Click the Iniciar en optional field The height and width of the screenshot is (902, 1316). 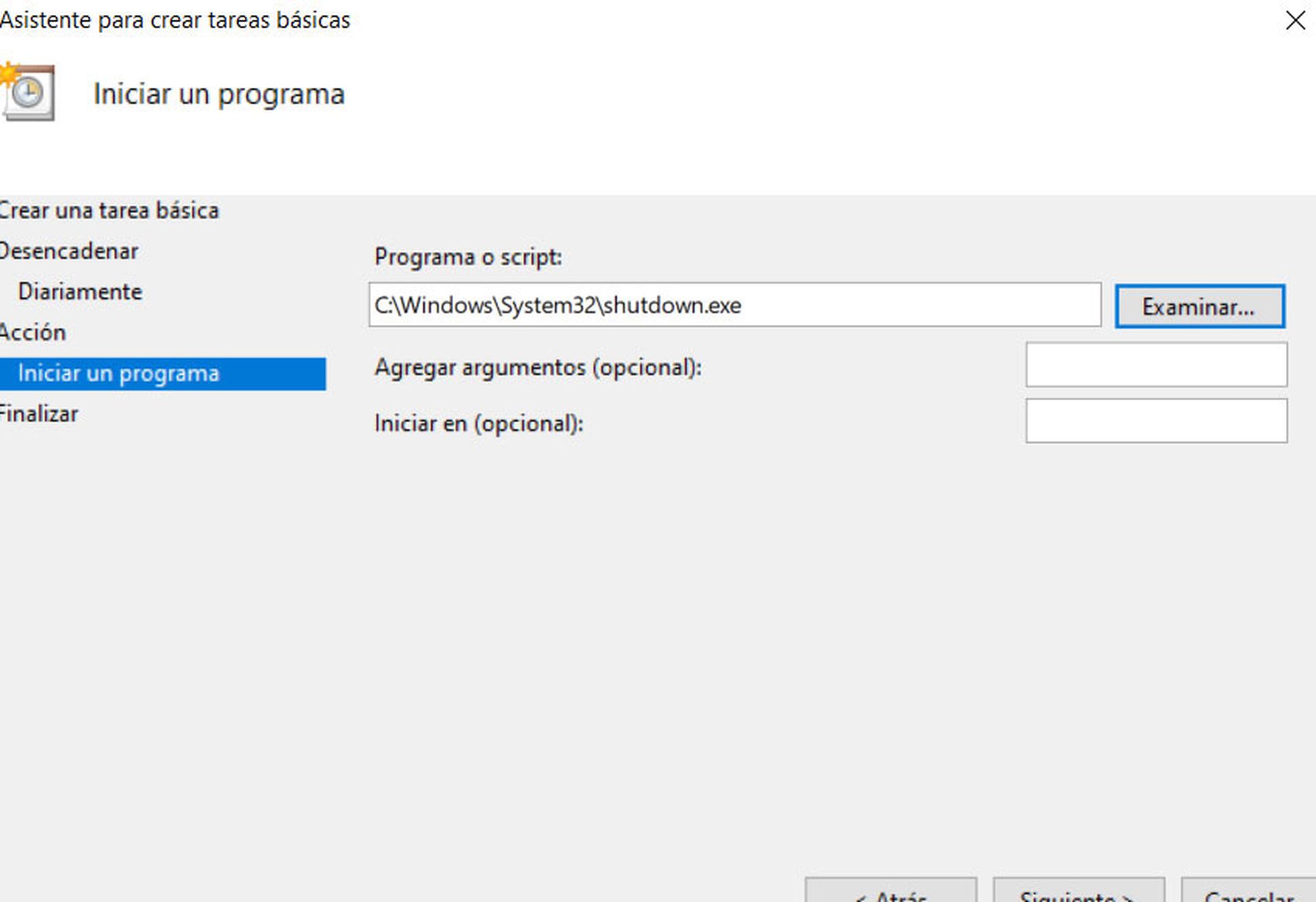point(1156,419)
